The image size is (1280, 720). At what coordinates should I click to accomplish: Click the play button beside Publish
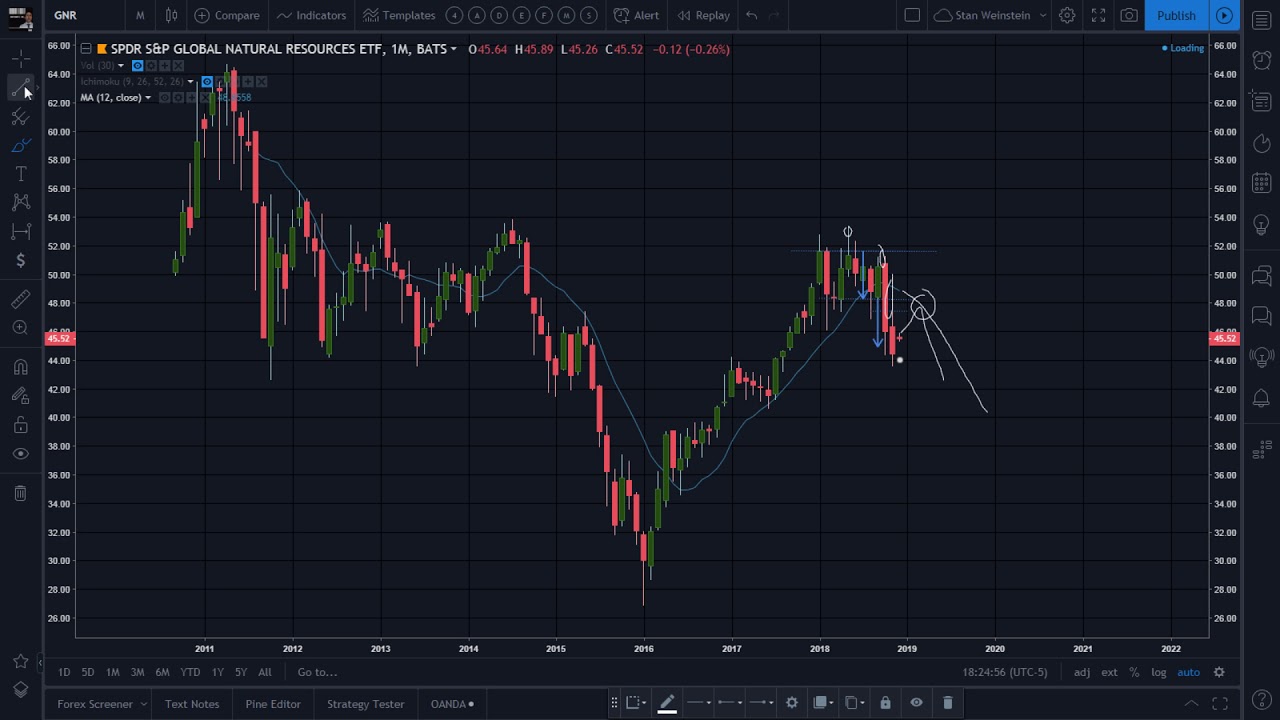click(1224, 15)
